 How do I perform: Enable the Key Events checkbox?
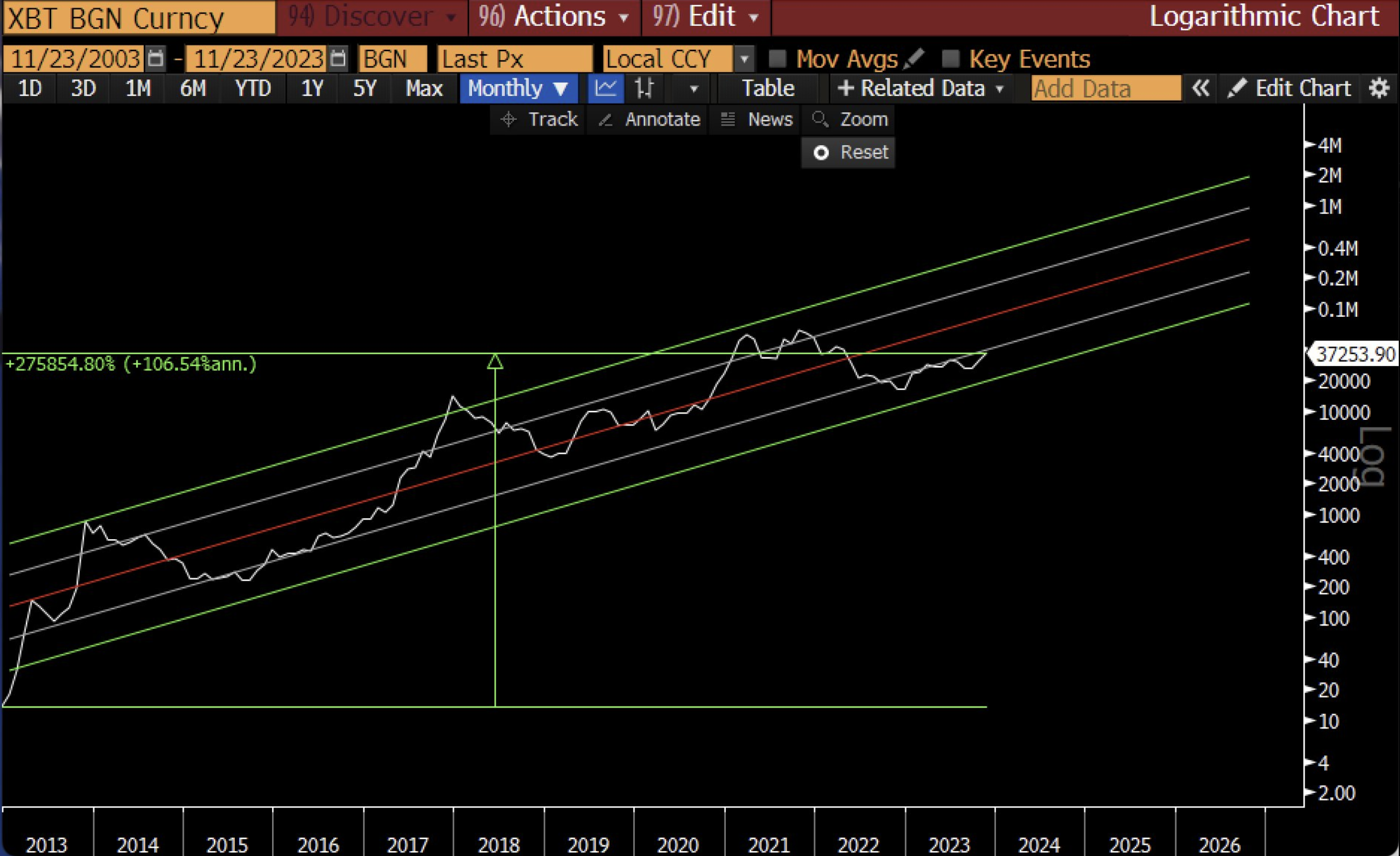pyautogui.click(x=951, y=59)
